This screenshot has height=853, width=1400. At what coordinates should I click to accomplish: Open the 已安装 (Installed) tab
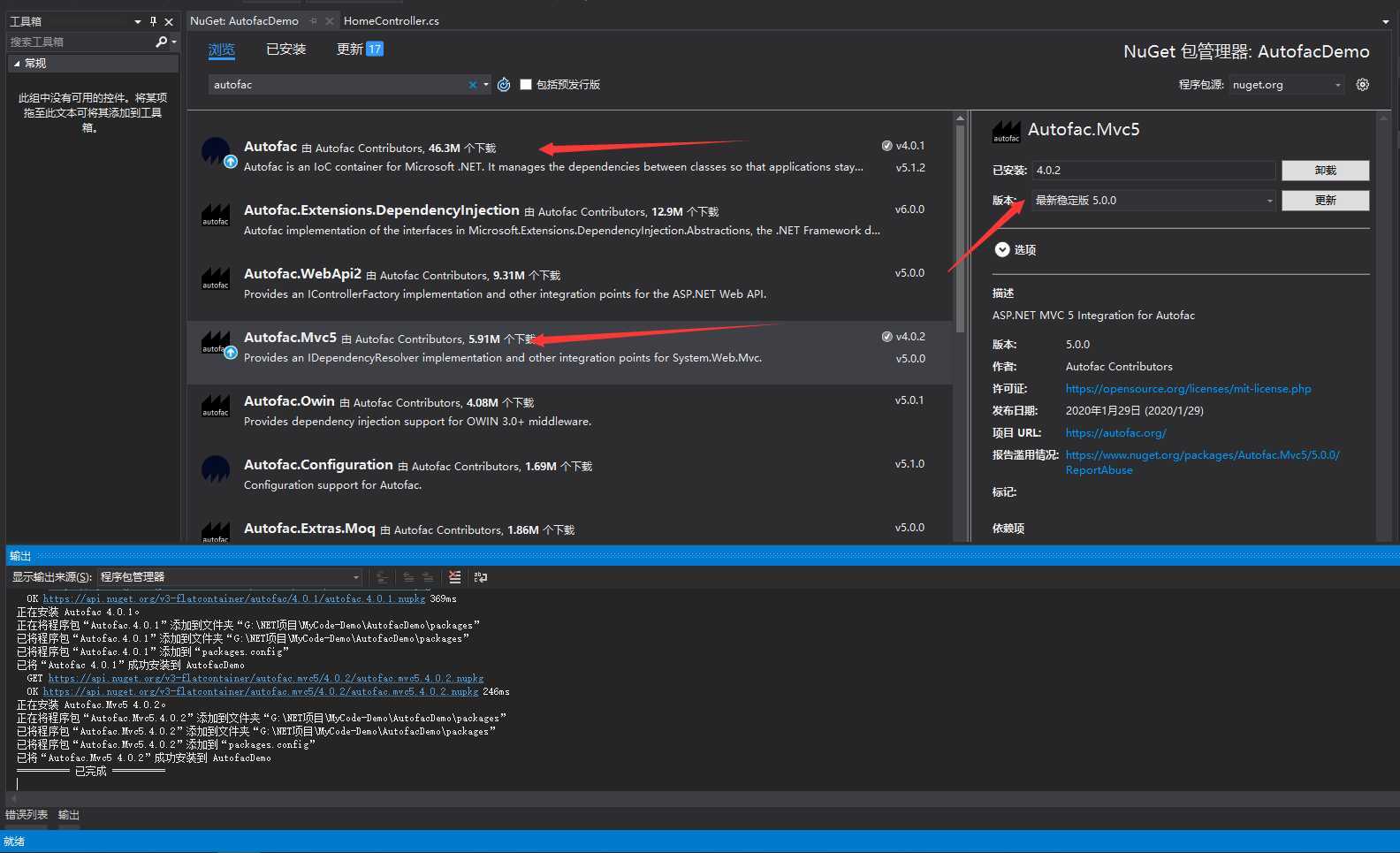[x=286, y=50]
